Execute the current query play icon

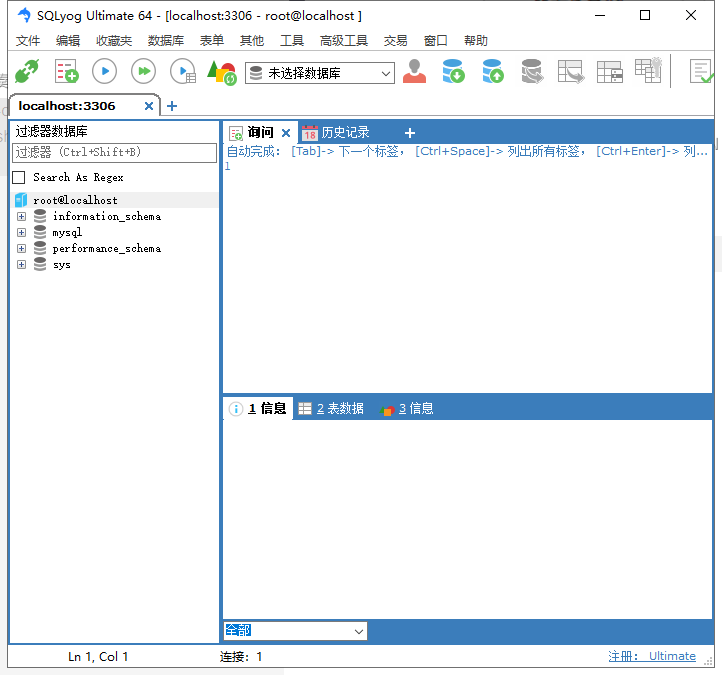(105, 71)
